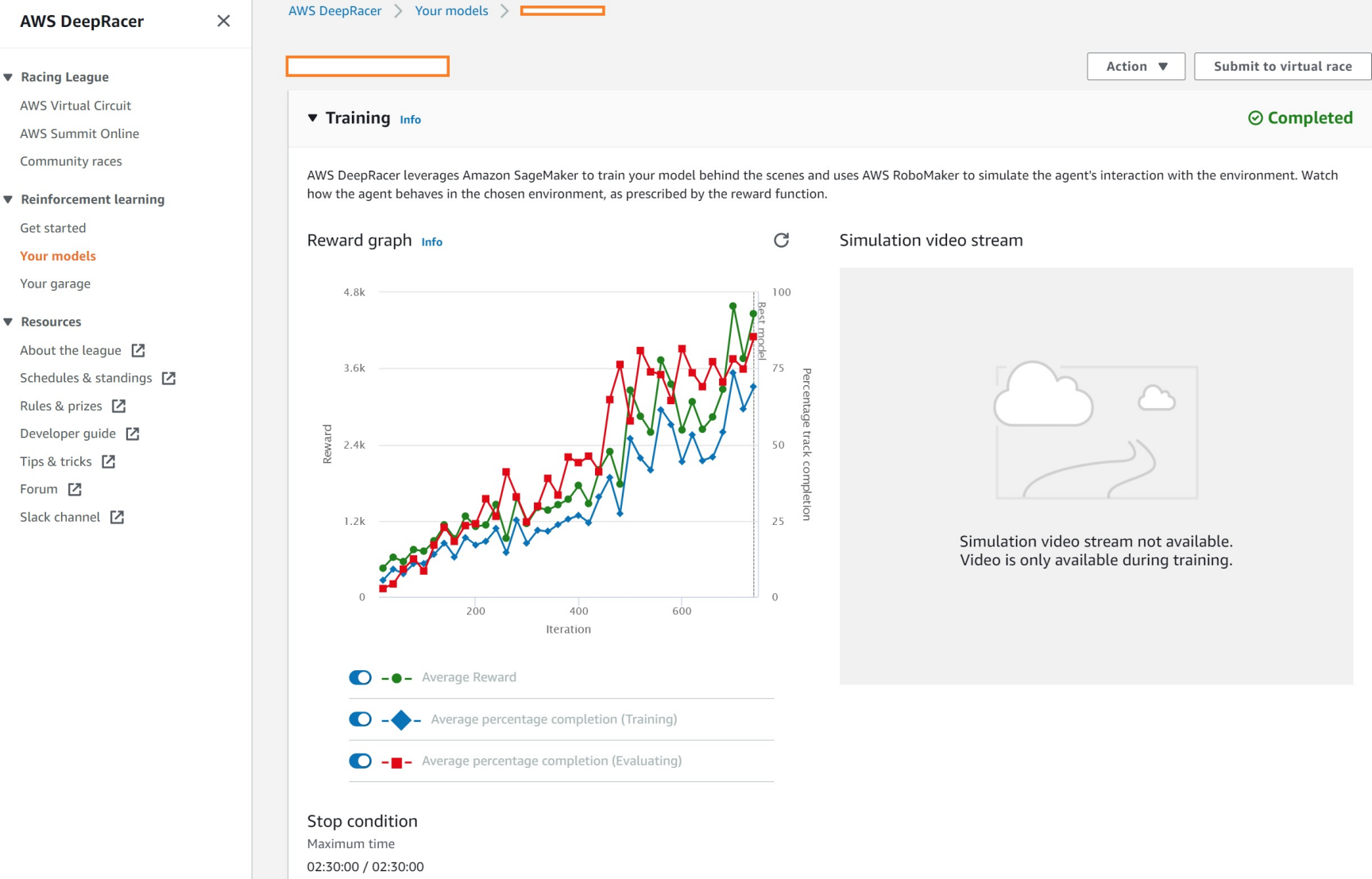Open external link icon for About the league
1372x879 pixels.
click(x=138, y=350)
